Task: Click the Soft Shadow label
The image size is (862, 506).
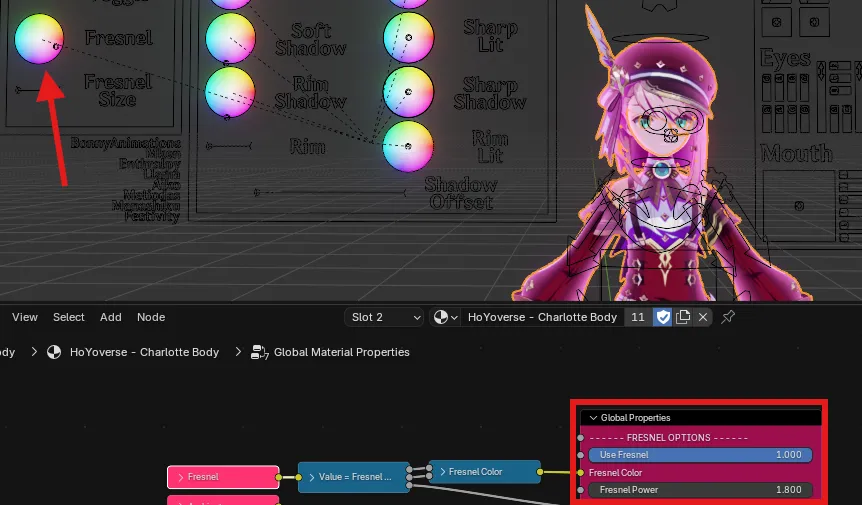Action: pos(311,40)
